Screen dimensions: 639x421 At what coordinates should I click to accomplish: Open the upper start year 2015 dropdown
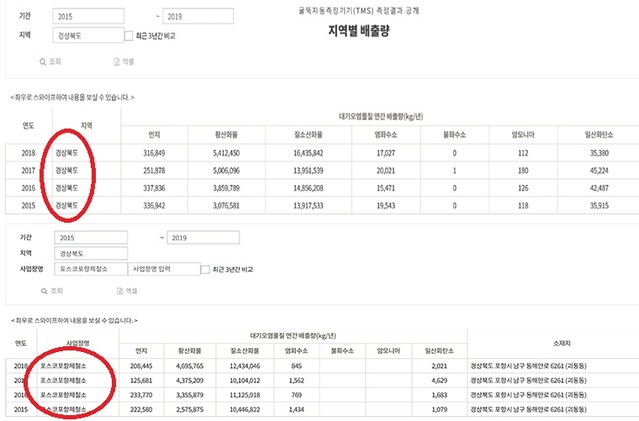(x=88, y=16)
